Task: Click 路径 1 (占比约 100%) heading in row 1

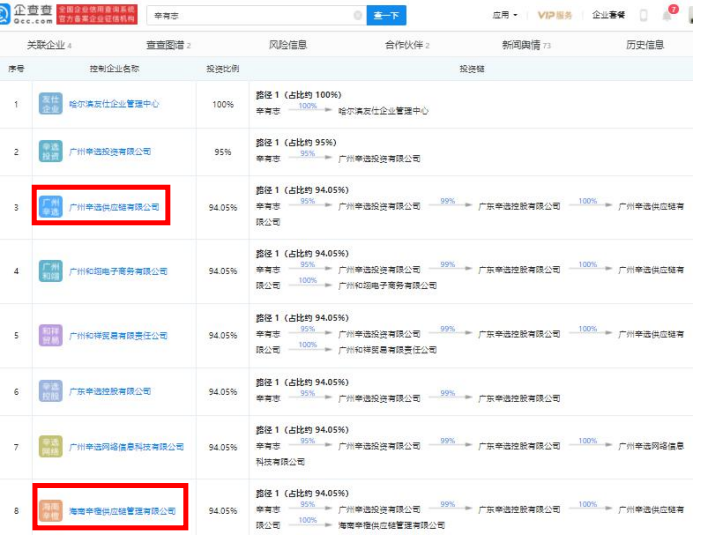Action: point(299,94)
